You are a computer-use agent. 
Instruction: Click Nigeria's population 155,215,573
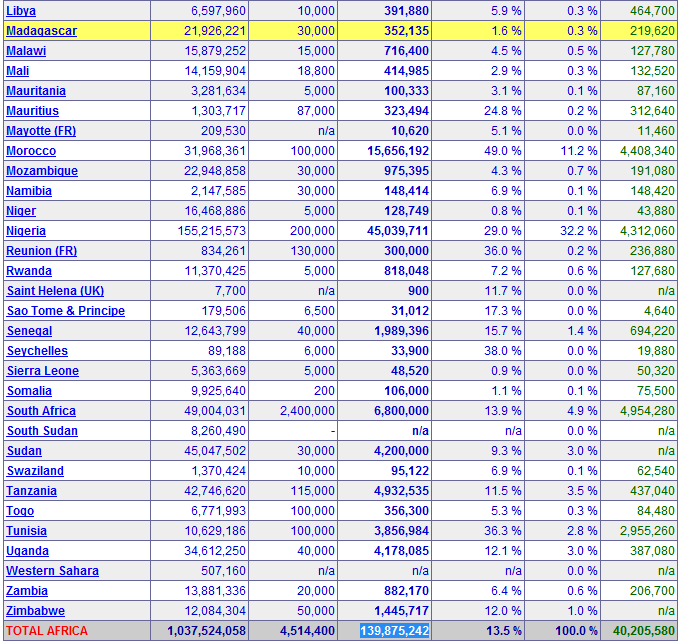click(x=212, y=231)
